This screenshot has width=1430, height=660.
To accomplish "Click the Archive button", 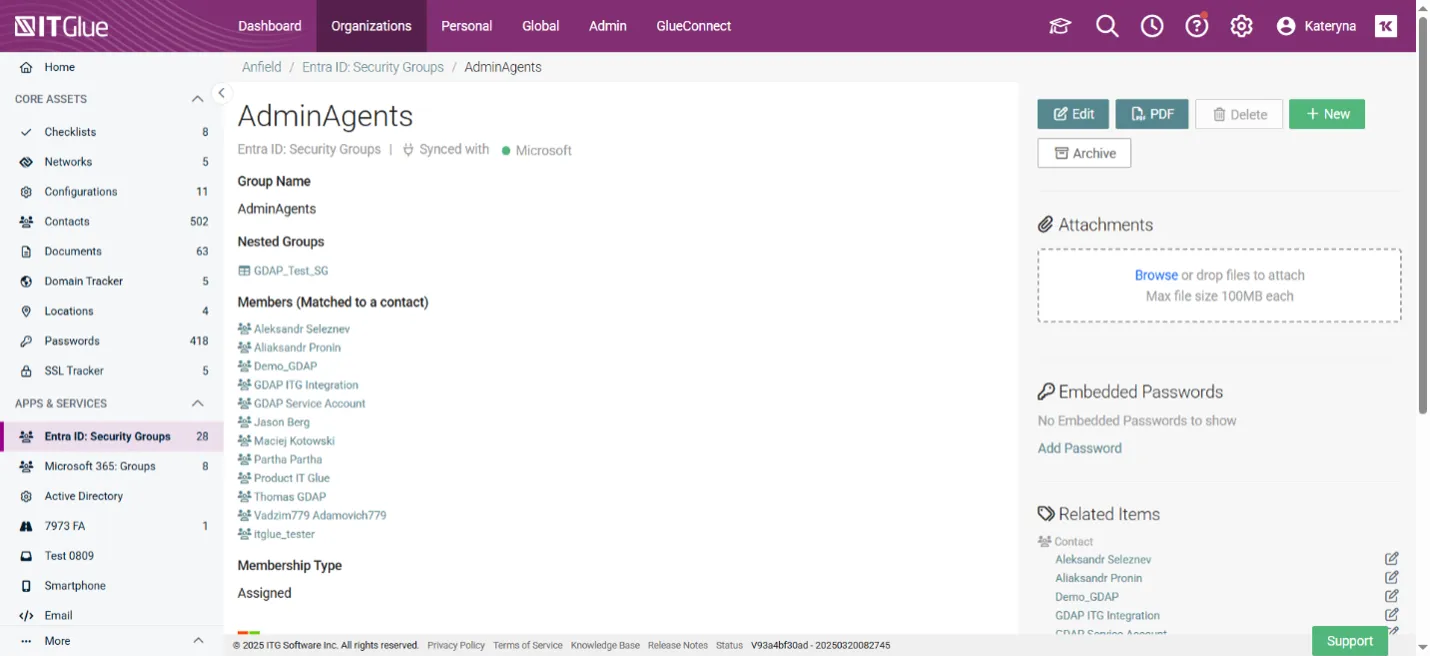I will 1084,153.
